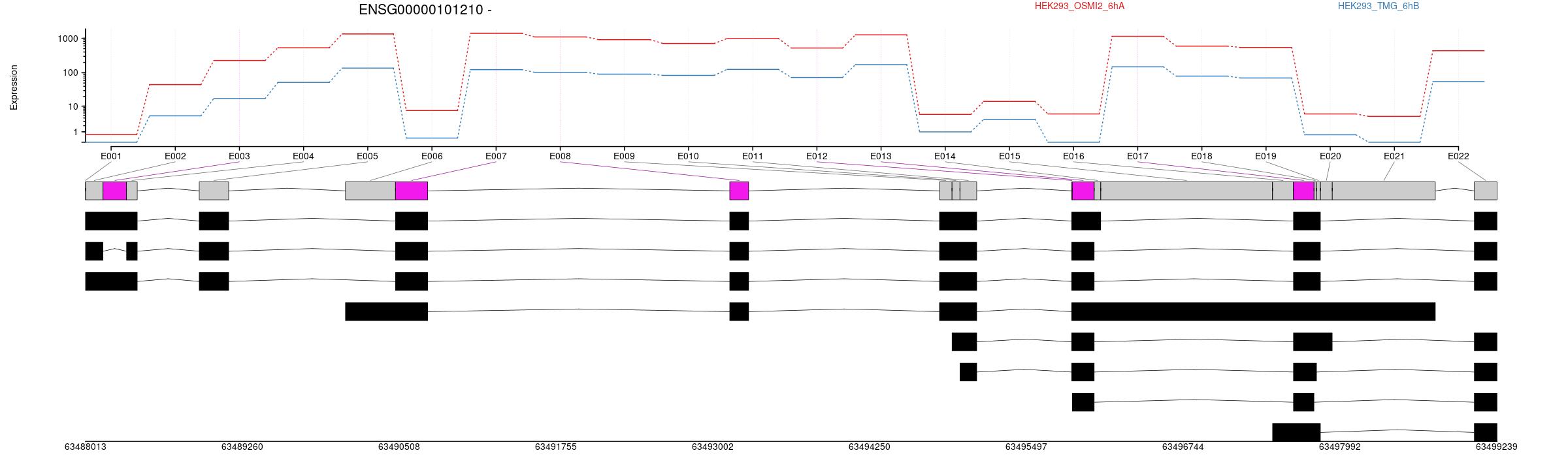Click exon label E008
This screenshot has width=1568, height=457.
pyautogui.click(x=560, y=156)
